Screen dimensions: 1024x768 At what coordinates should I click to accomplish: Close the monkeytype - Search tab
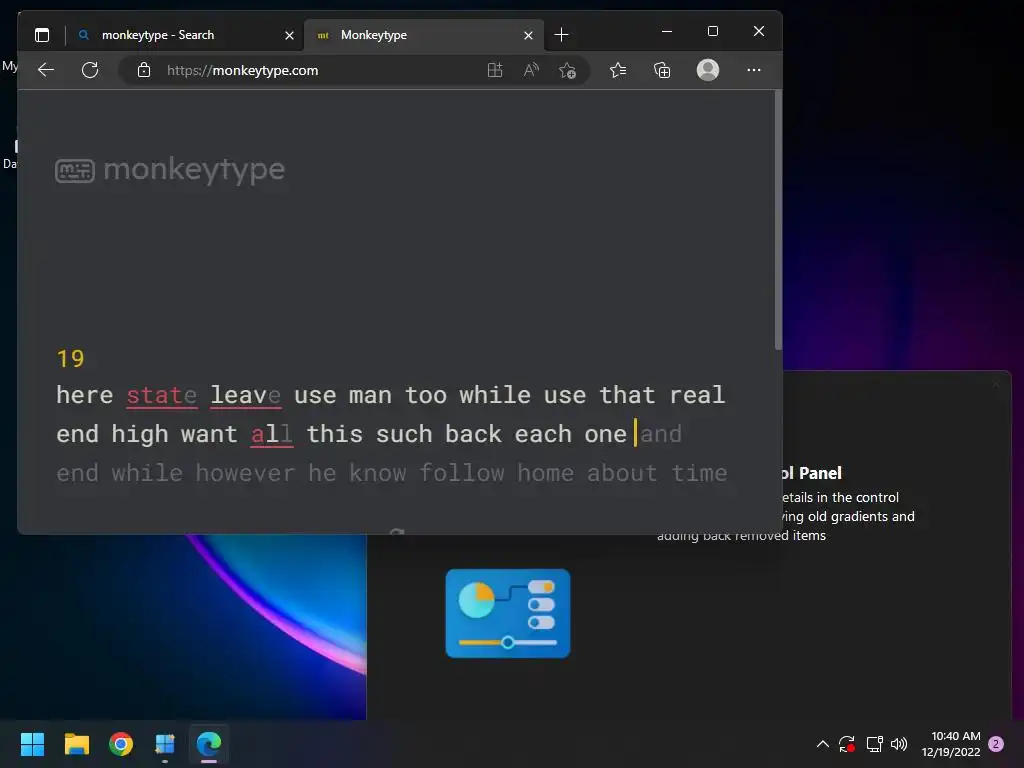[x=289, y=35]
